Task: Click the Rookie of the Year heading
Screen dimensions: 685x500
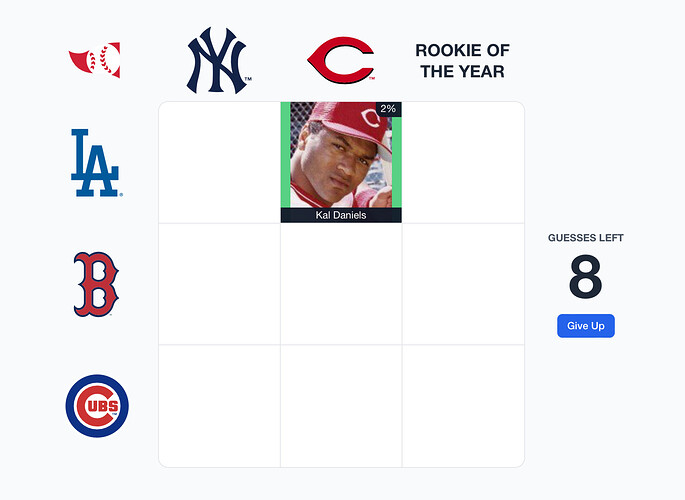Action: [x=463, y=61]
